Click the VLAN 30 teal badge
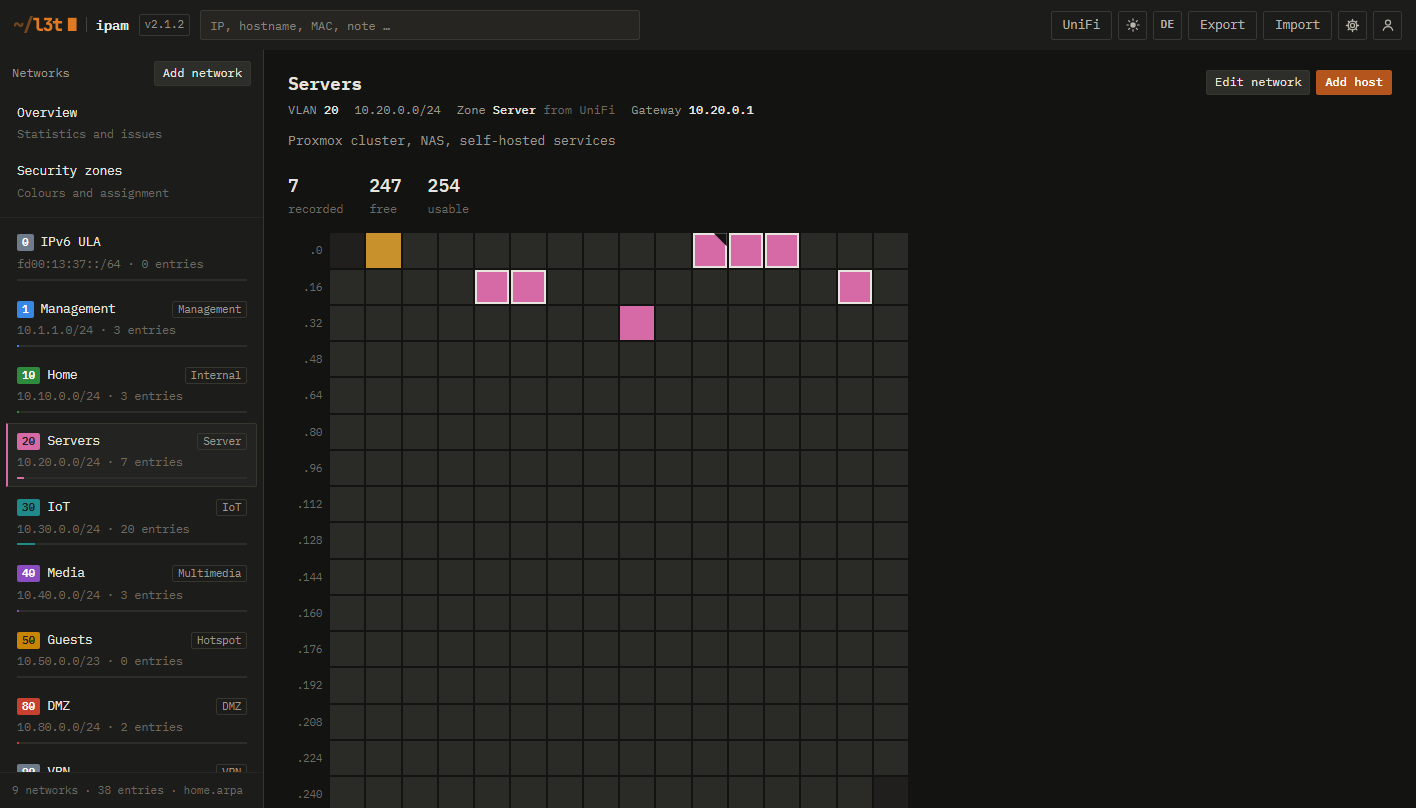Image resolution: width=1416 pixels, height=808 pixels. click(x=28, y=507)
